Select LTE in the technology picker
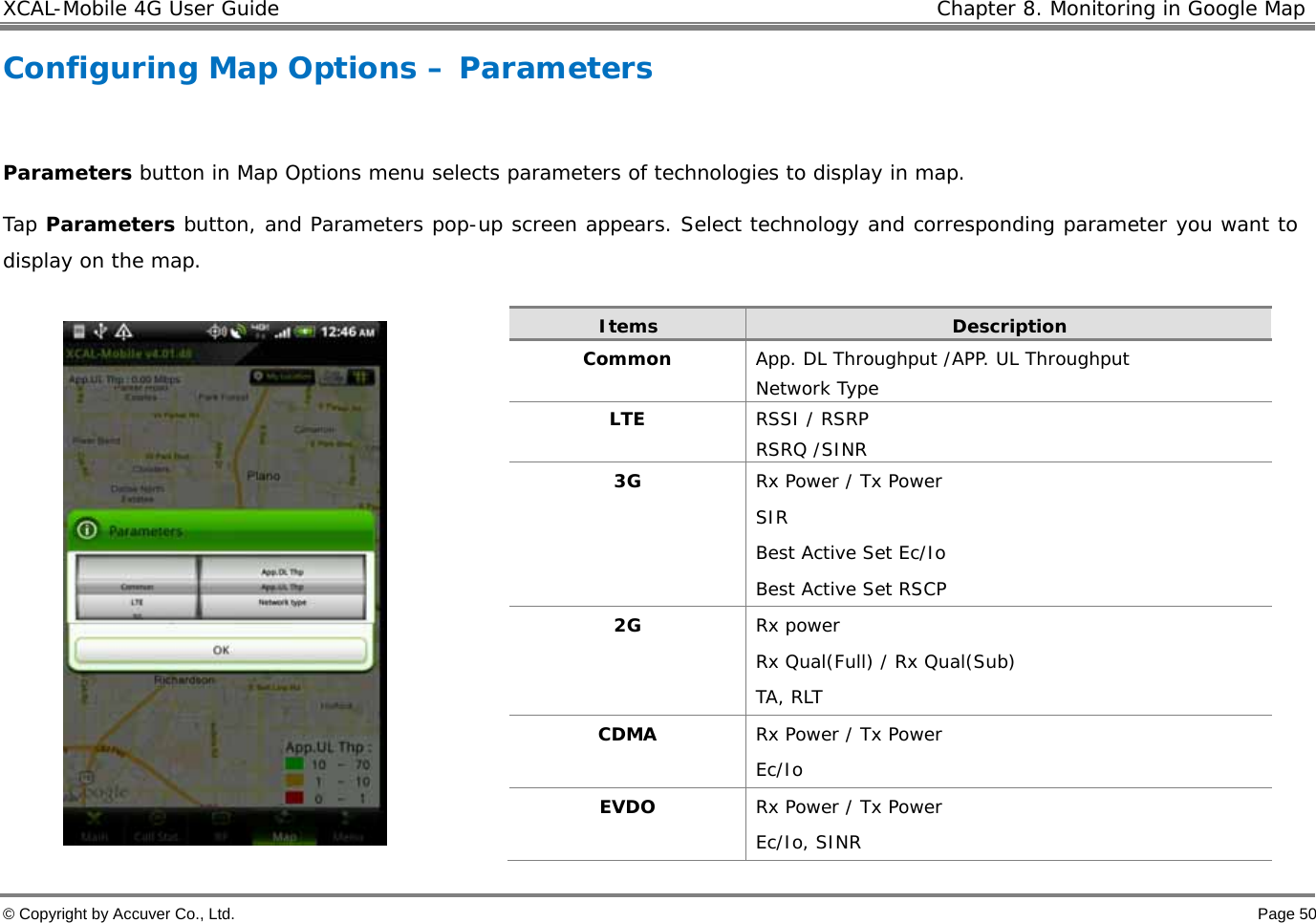Screen dimensions: 1316x923 135,601
